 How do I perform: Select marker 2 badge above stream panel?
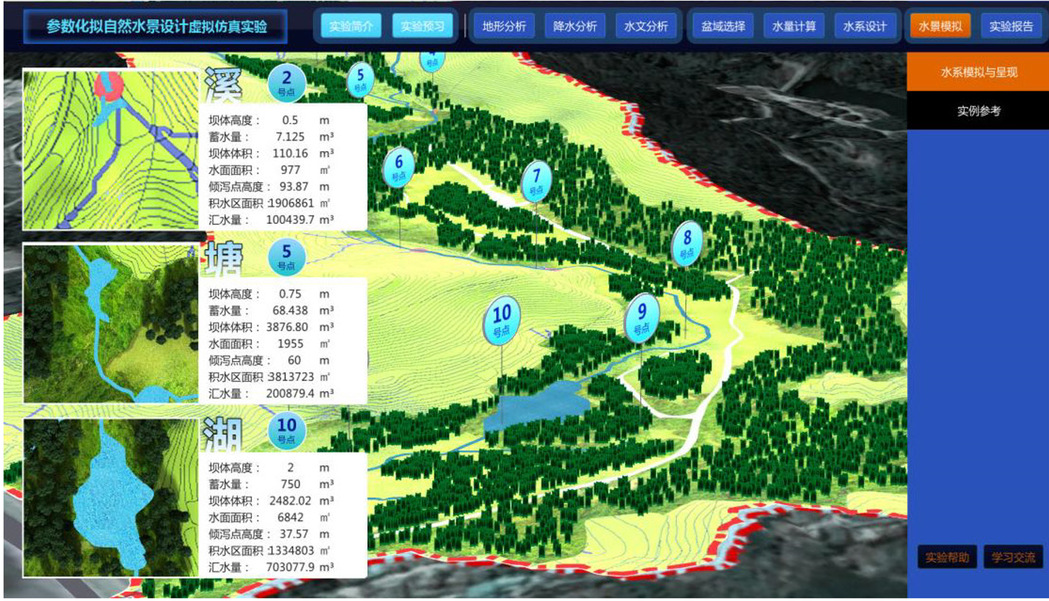pos(287,78)
